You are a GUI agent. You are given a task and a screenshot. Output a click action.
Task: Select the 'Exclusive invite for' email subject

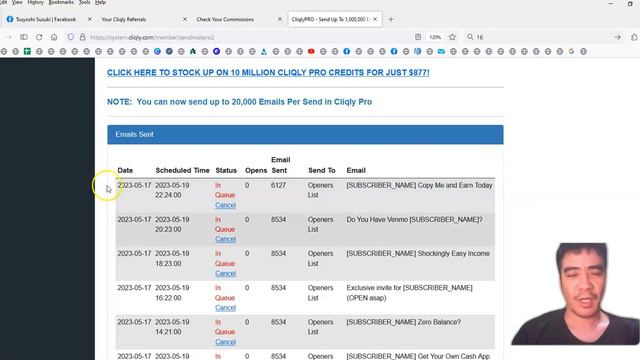(x=409, y=293)
